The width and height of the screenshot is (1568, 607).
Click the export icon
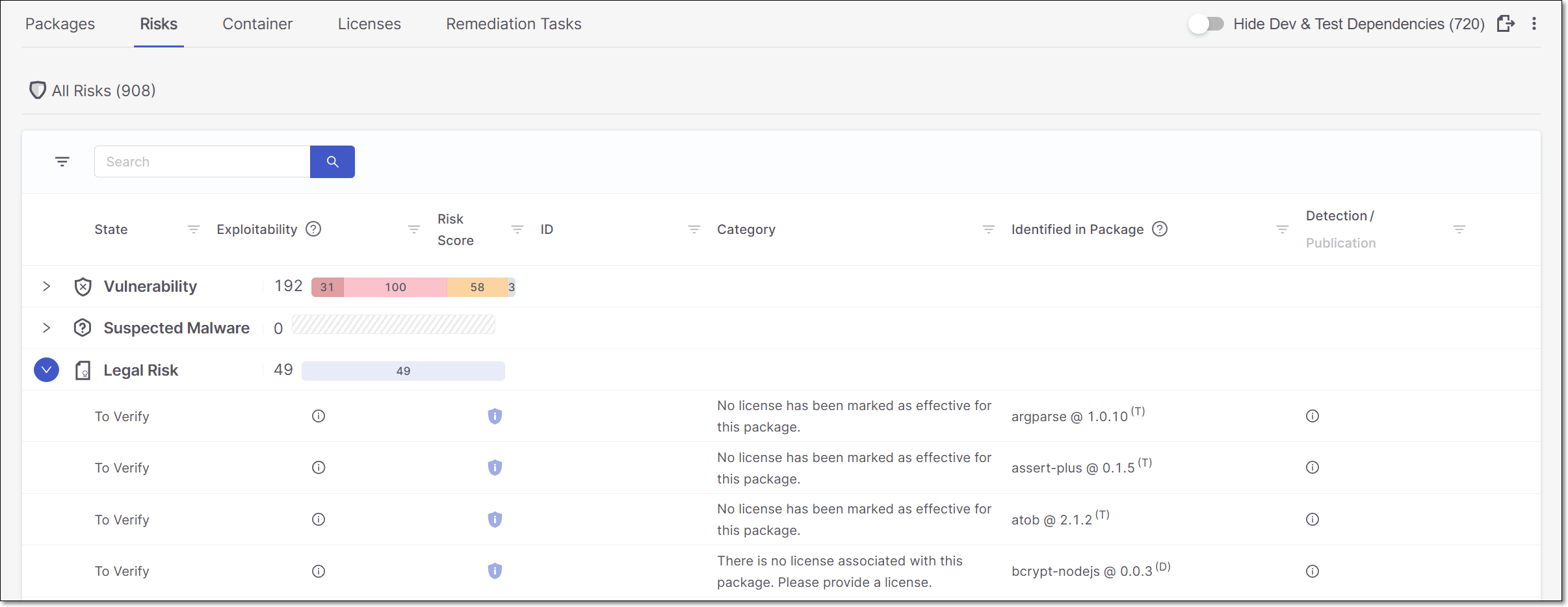click(x=1506, y=24)
